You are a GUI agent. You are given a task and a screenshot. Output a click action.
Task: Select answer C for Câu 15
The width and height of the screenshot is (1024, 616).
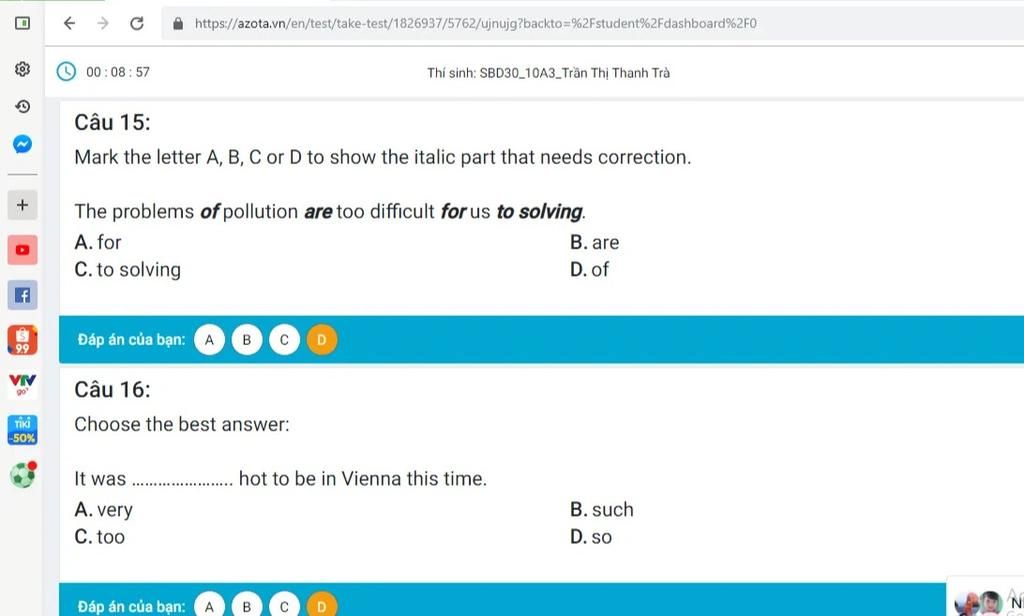click(284, 340)
